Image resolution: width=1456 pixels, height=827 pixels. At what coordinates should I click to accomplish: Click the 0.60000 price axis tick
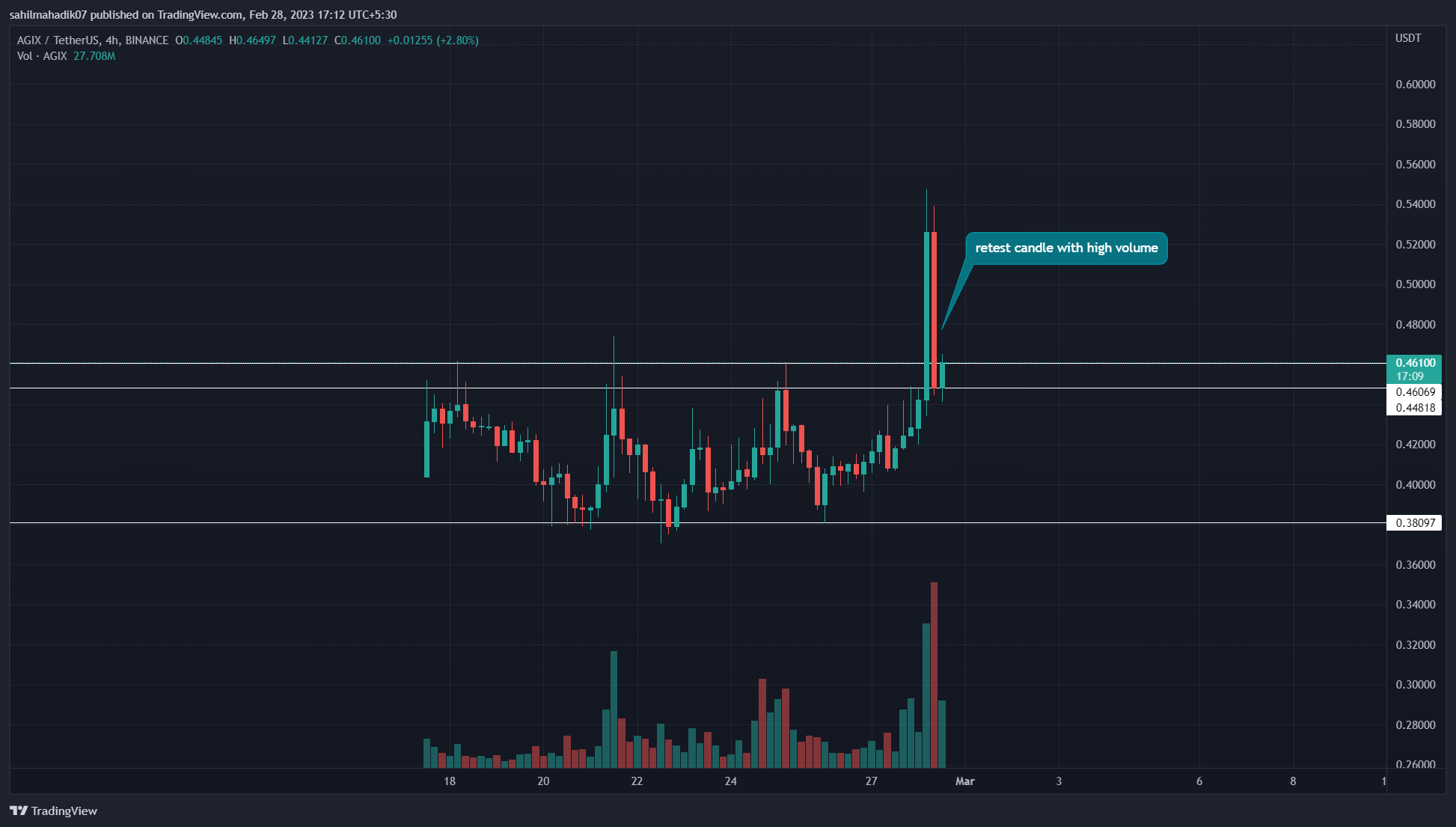coord(1416,84)
